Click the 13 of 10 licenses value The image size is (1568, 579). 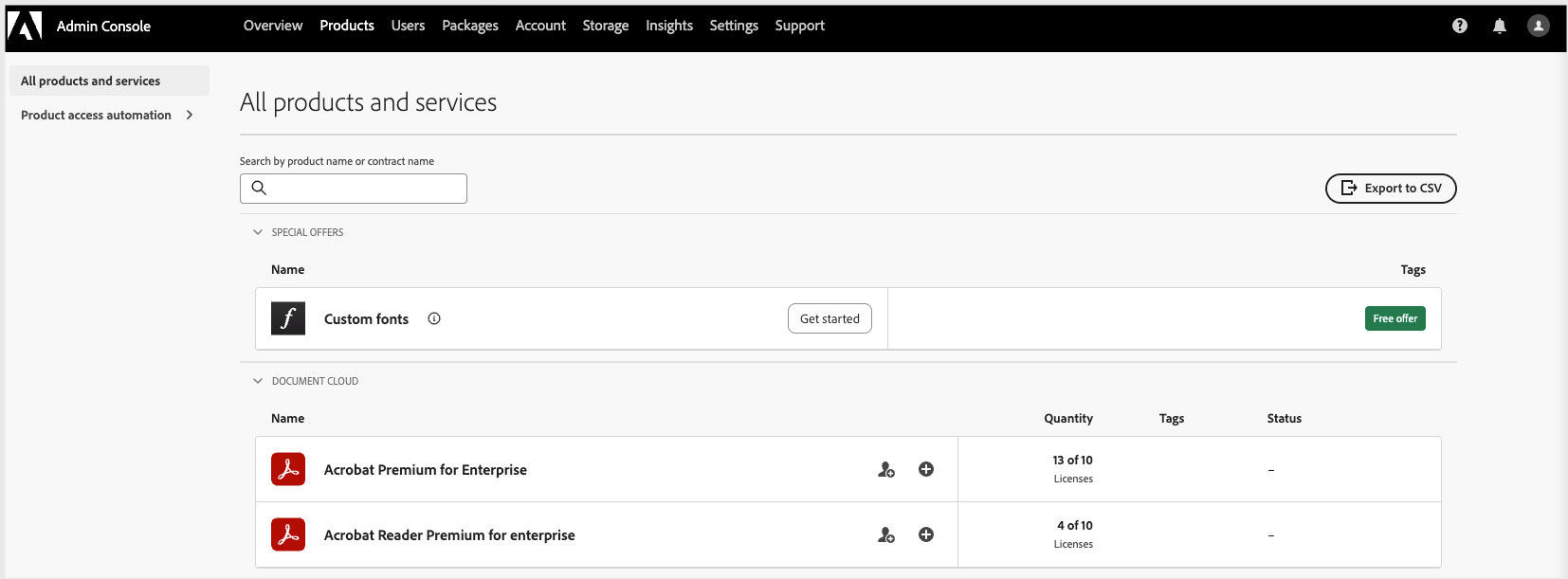click(1072, 460)
